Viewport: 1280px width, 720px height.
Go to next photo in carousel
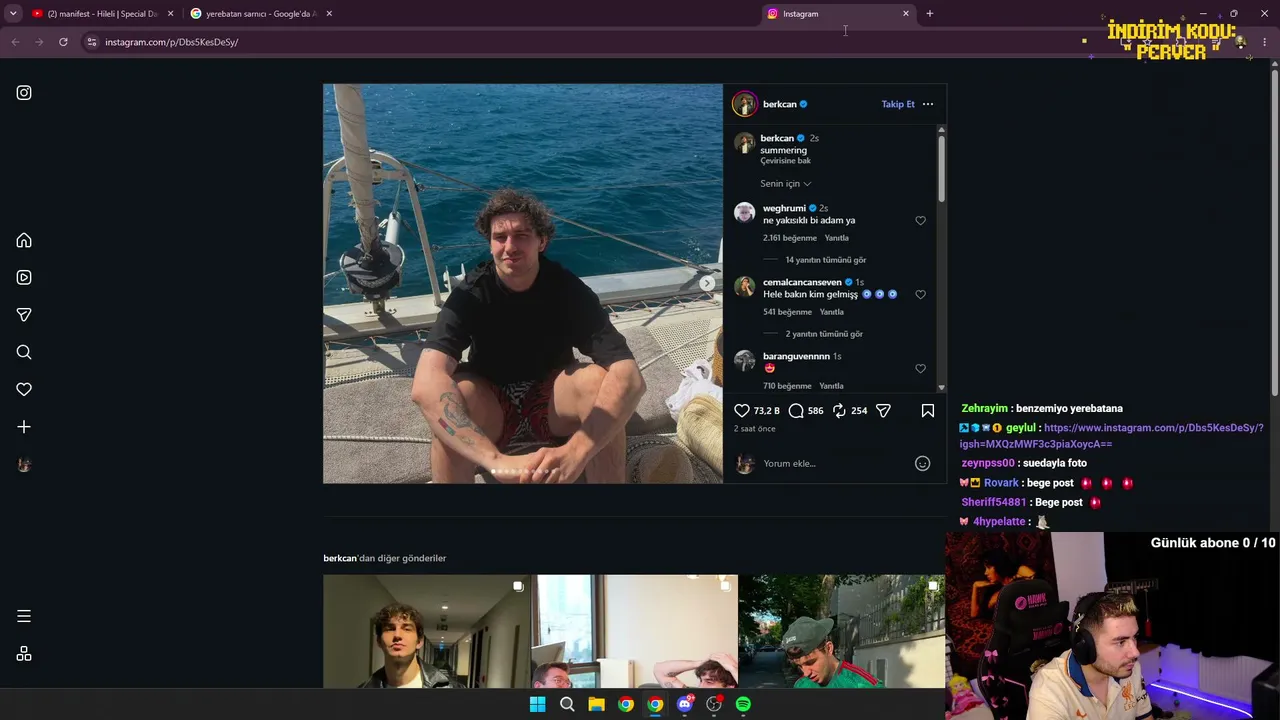tap(707, 283)
